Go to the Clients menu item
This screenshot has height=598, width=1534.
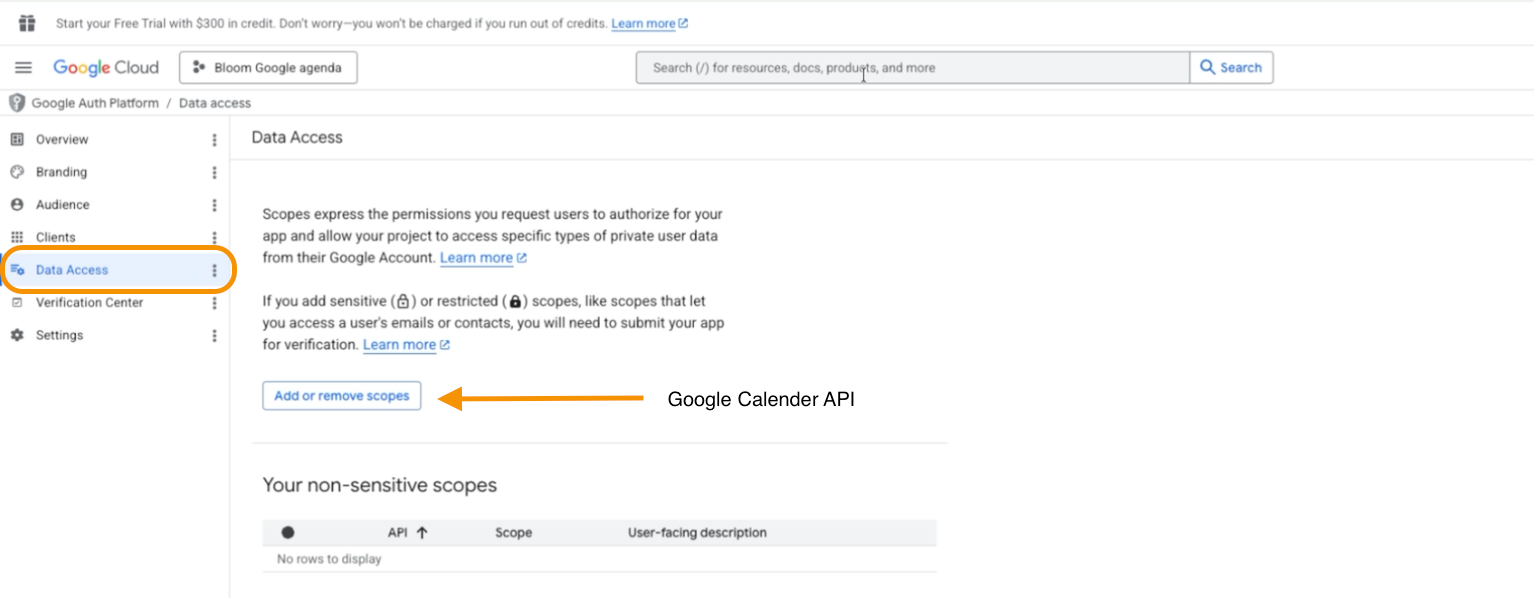tap(56, 237)
